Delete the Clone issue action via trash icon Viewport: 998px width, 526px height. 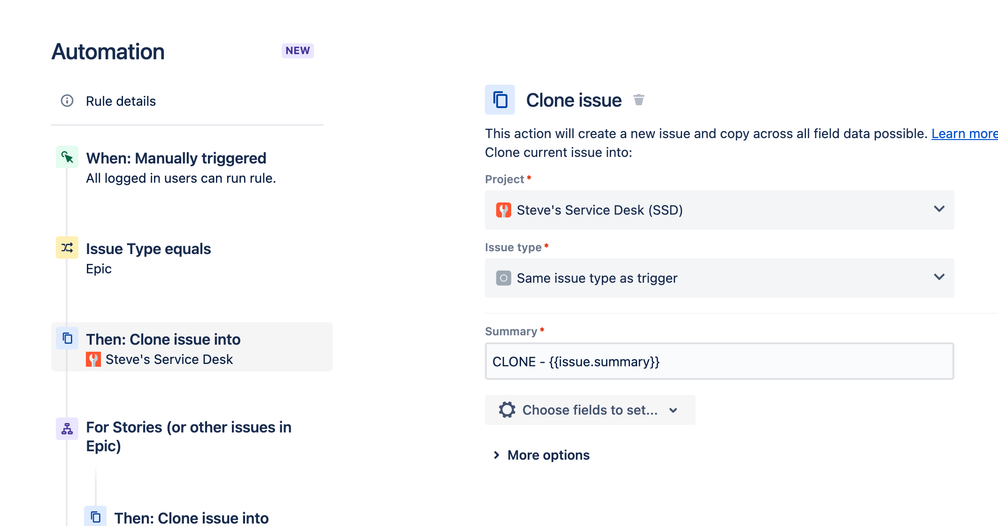point(639,100)
